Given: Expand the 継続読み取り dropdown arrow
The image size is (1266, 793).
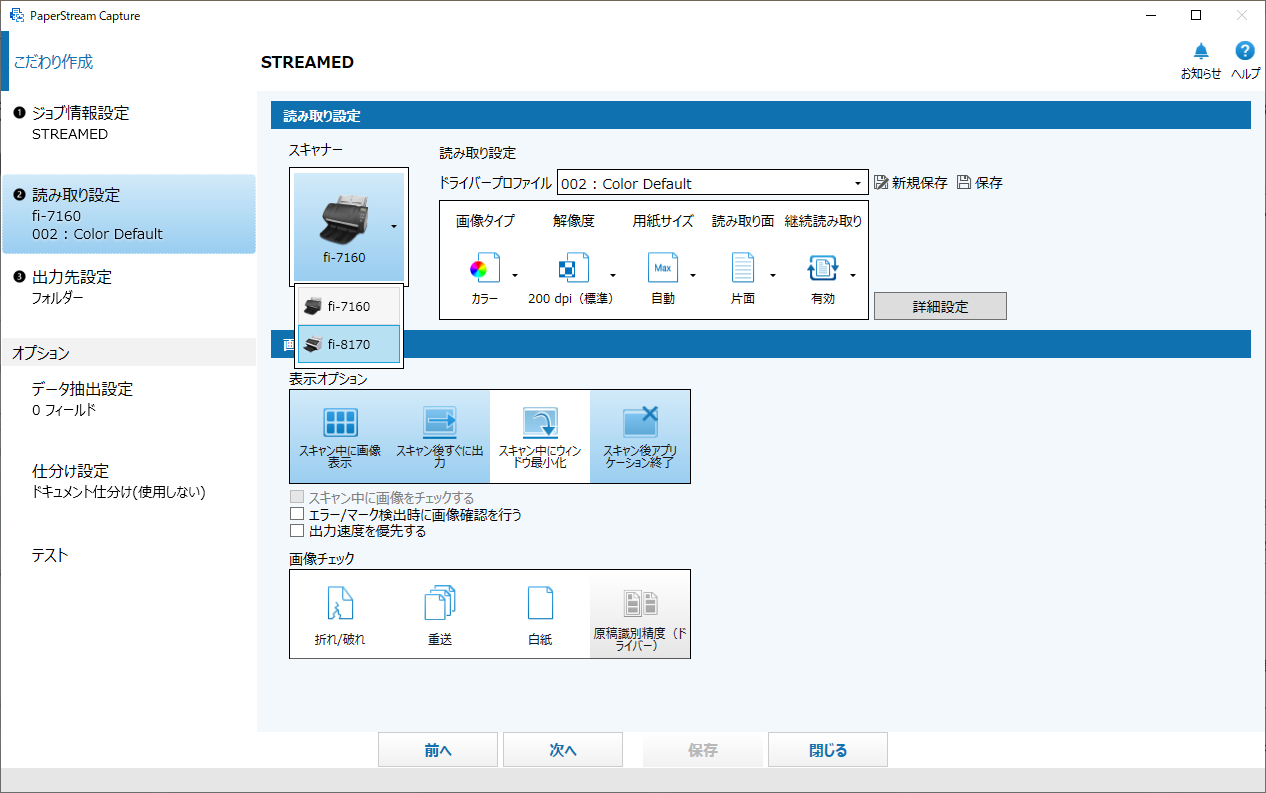Looking at the screenshot, I should (853, 275).
